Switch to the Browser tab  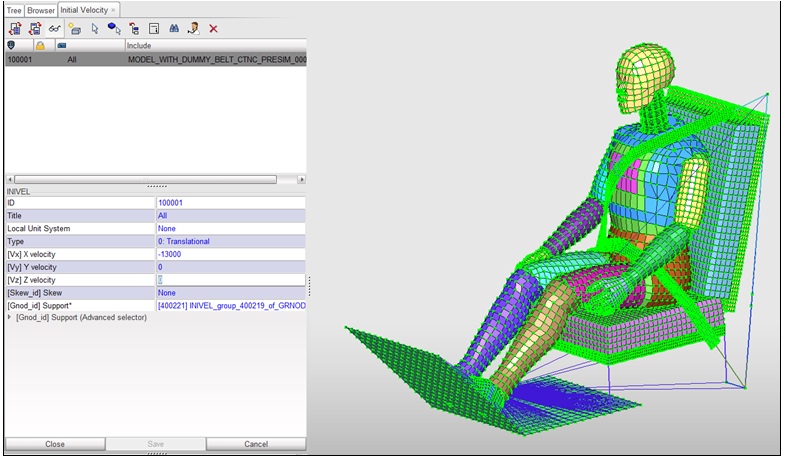pos(41,10)
